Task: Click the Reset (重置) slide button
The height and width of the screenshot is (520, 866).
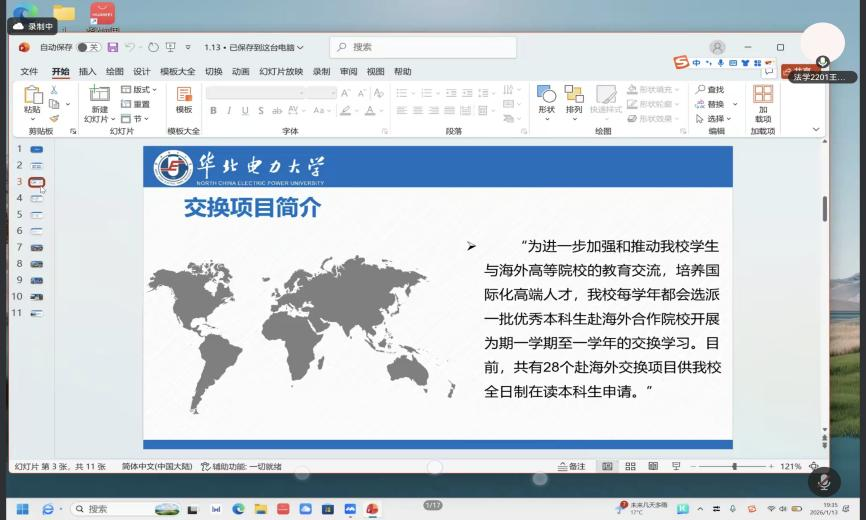Action: click(x=137, y=104)
